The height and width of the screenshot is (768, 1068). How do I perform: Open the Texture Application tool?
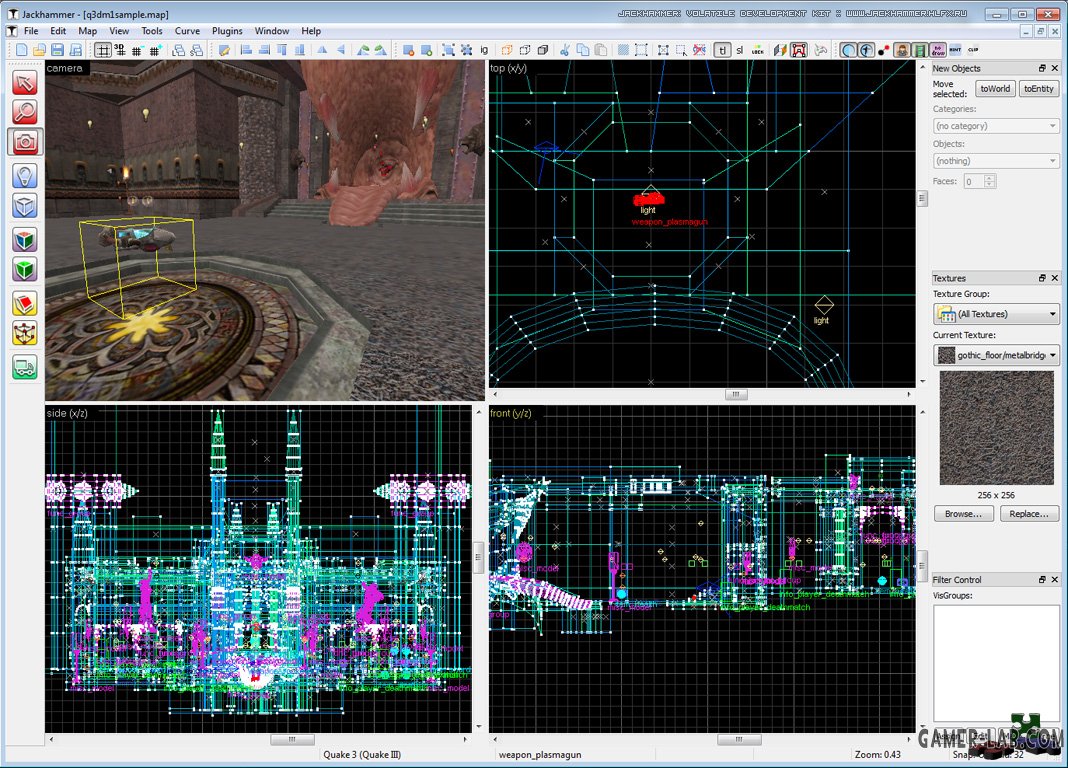tap(25, 240)
